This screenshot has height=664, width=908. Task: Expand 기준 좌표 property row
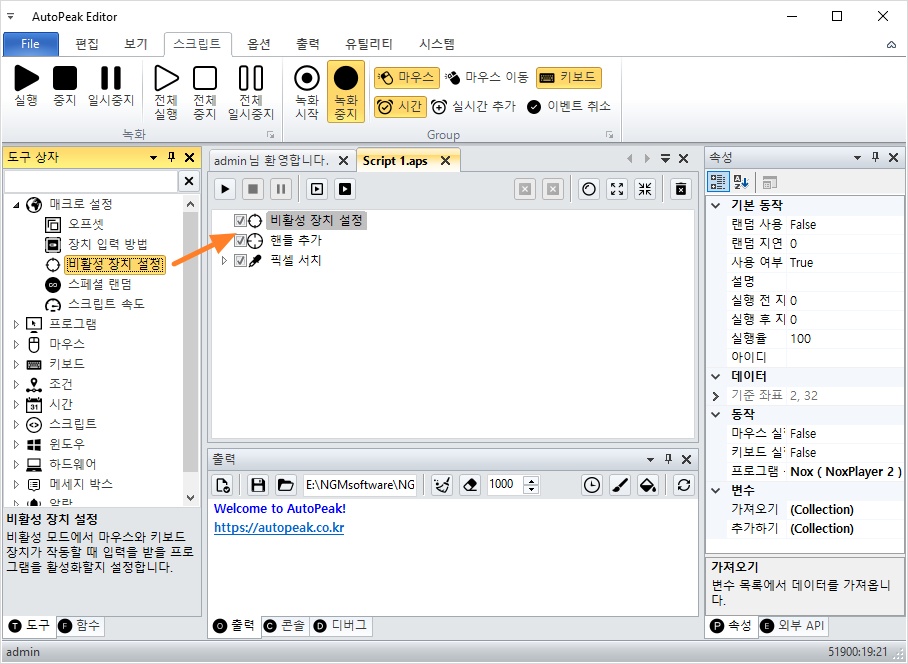(716, 396)
